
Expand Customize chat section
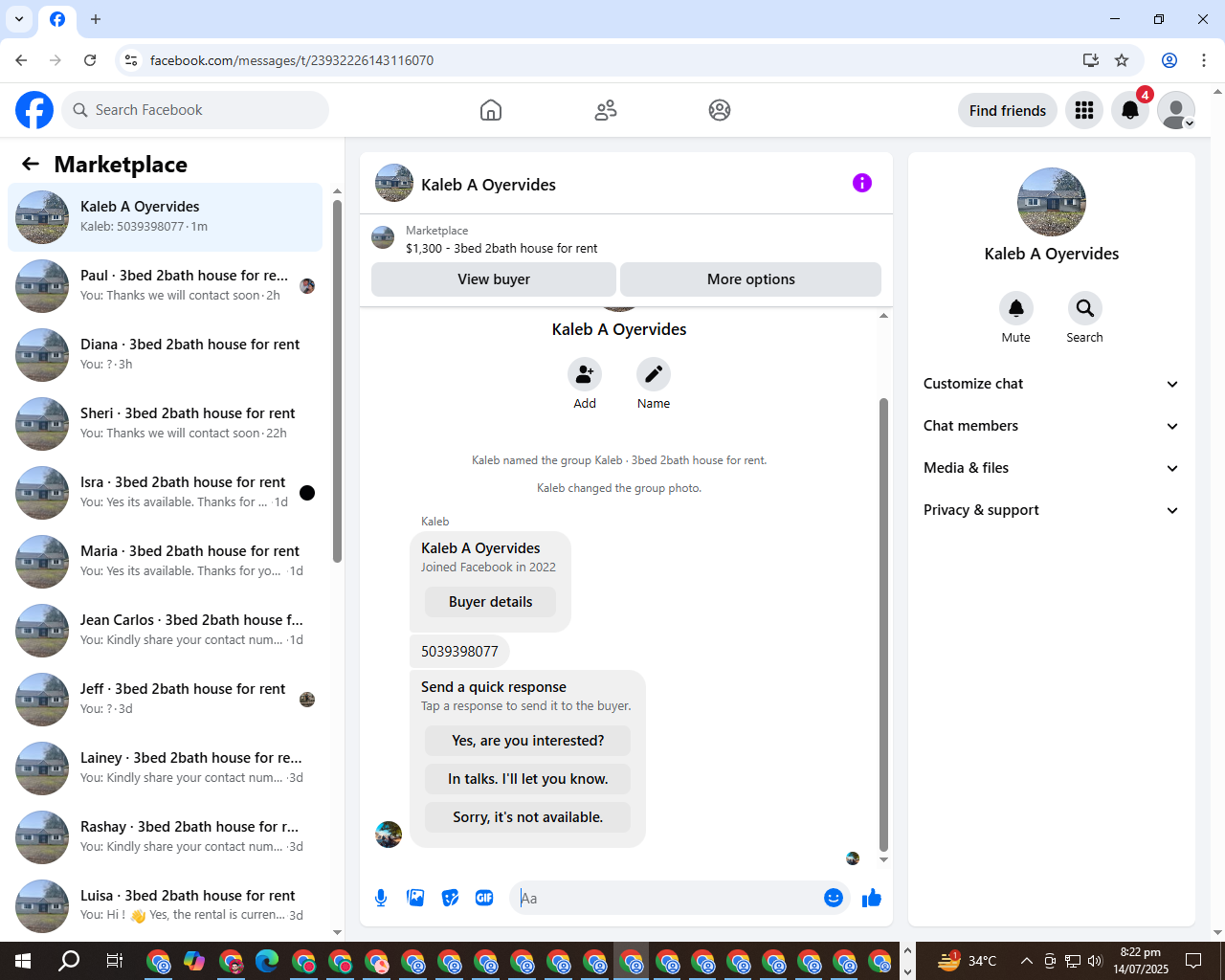pos(1051,384)
